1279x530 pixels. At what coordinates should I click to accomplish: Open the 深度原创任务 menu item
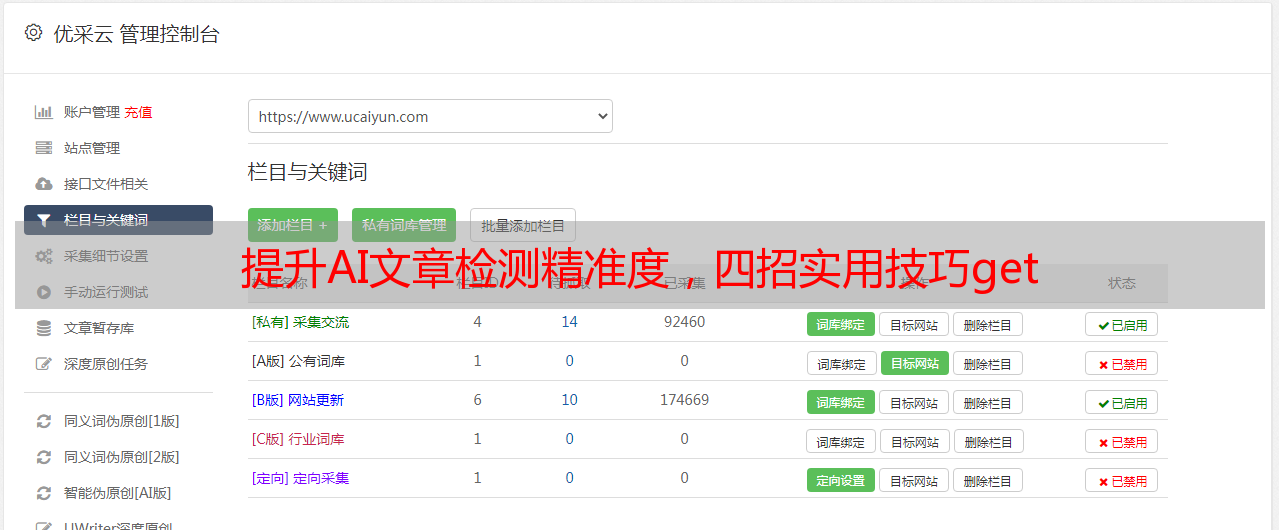[106, 364]
